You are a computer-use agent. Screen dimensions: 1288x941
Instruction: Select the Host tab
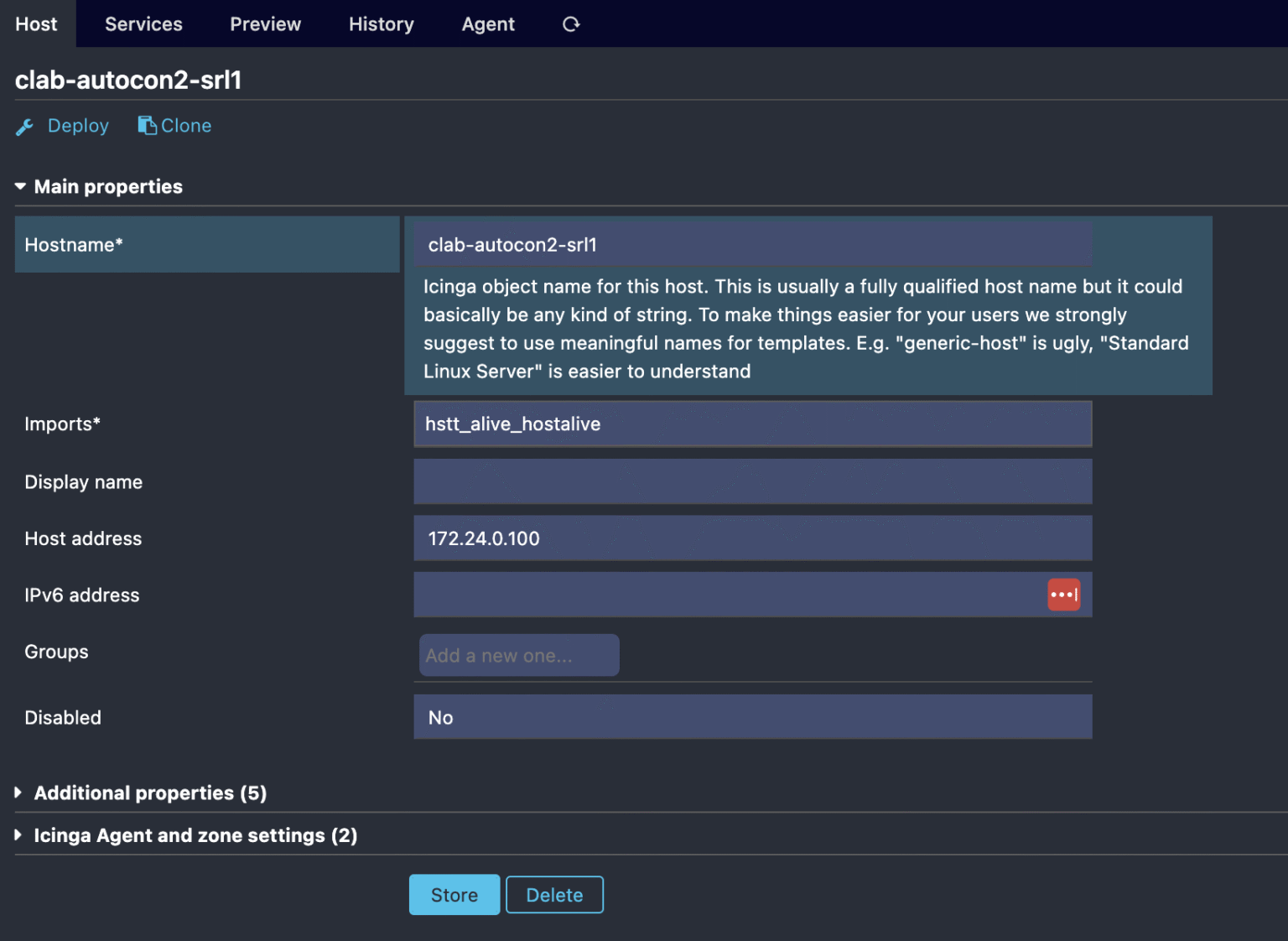click(36, 23)
